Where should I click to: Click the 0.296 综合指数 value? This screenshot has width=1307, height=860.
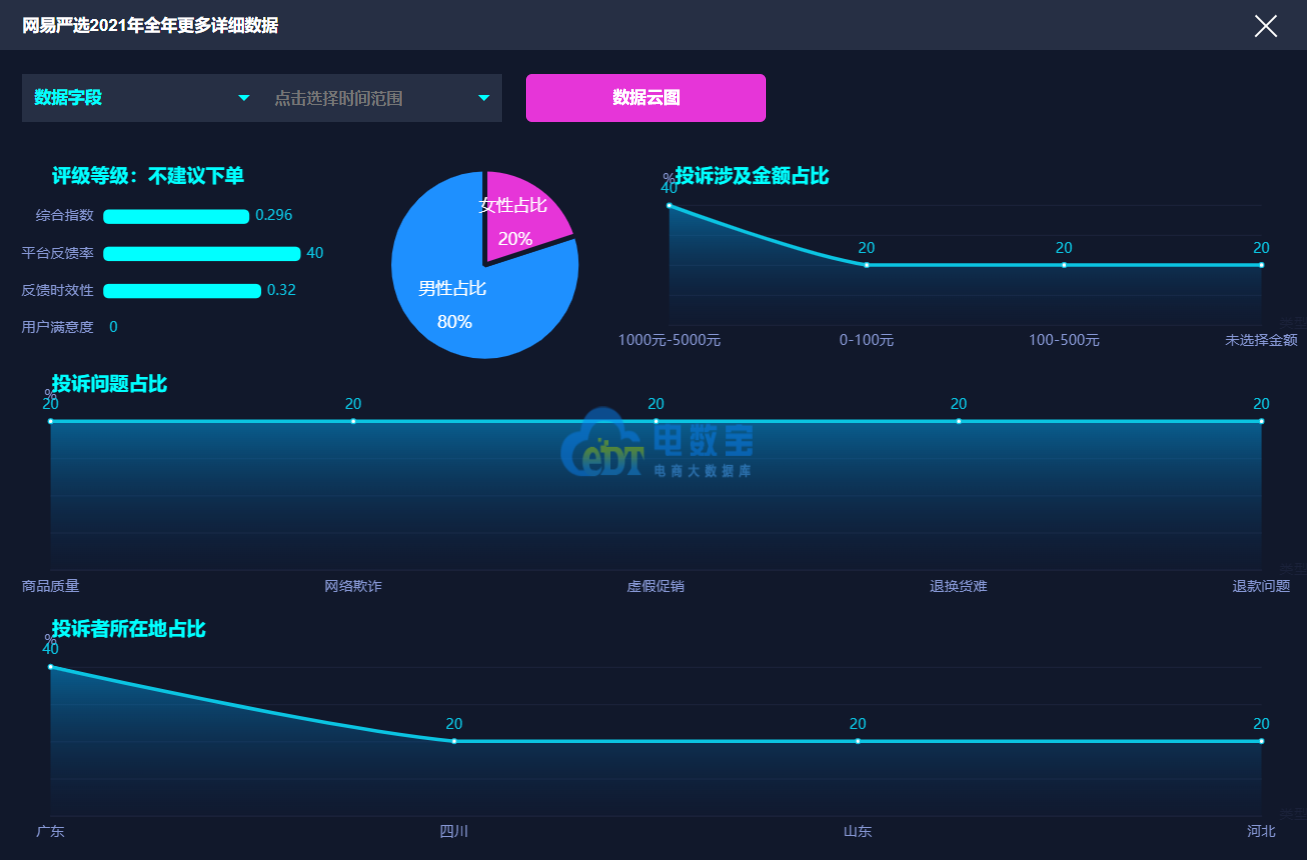274,215
